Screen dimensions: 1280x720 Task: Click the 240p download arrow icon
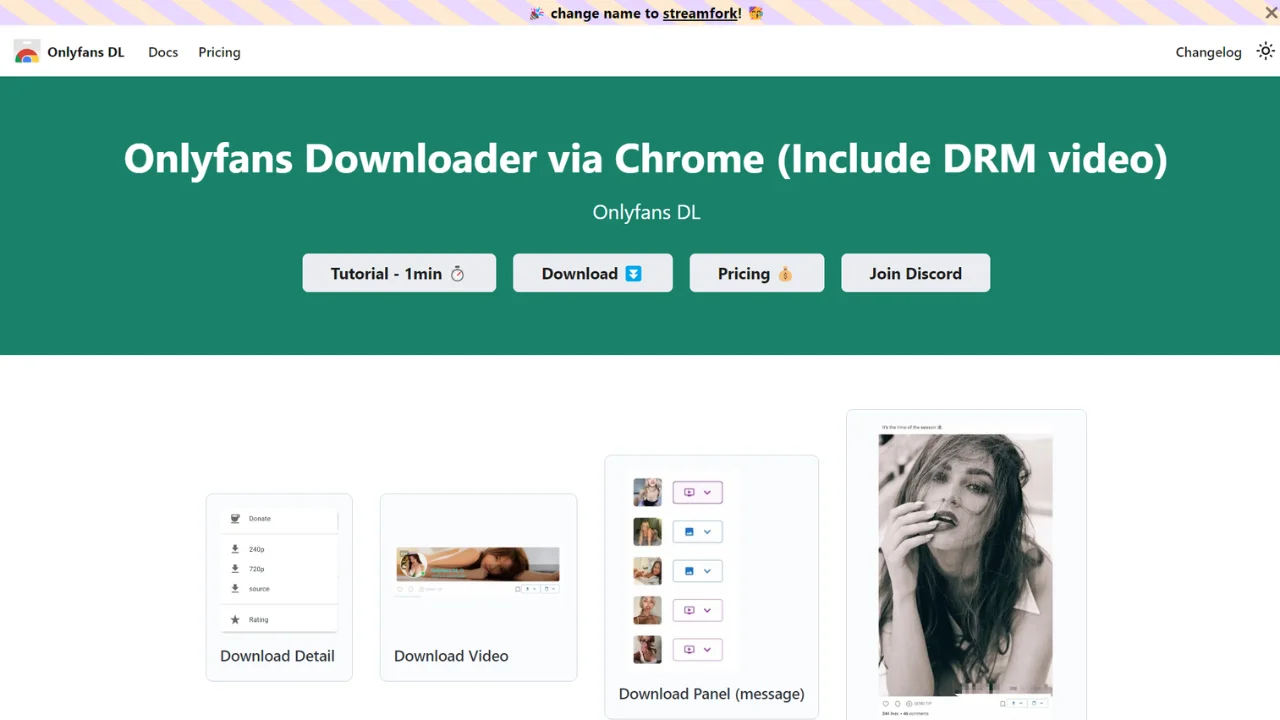[235, 549]
